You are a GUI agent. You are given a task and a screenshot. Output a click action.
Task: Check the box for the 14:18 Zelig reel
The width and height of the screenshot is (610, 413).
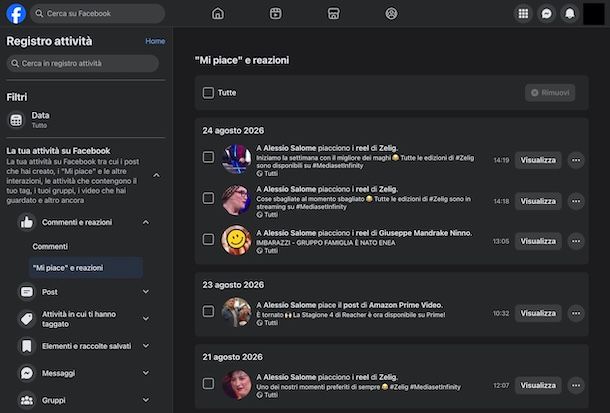pyautogui.click(x=208, y=198)
